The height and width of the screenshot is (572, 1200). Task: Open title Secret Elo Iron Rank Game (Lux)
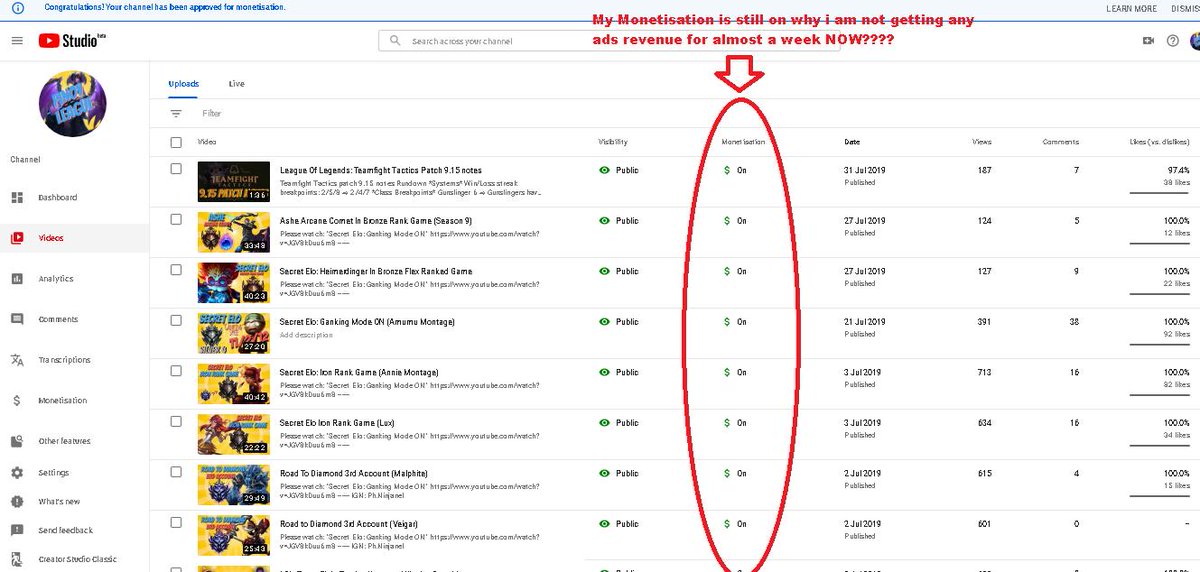pyautogui.click(x=337, y=423)
